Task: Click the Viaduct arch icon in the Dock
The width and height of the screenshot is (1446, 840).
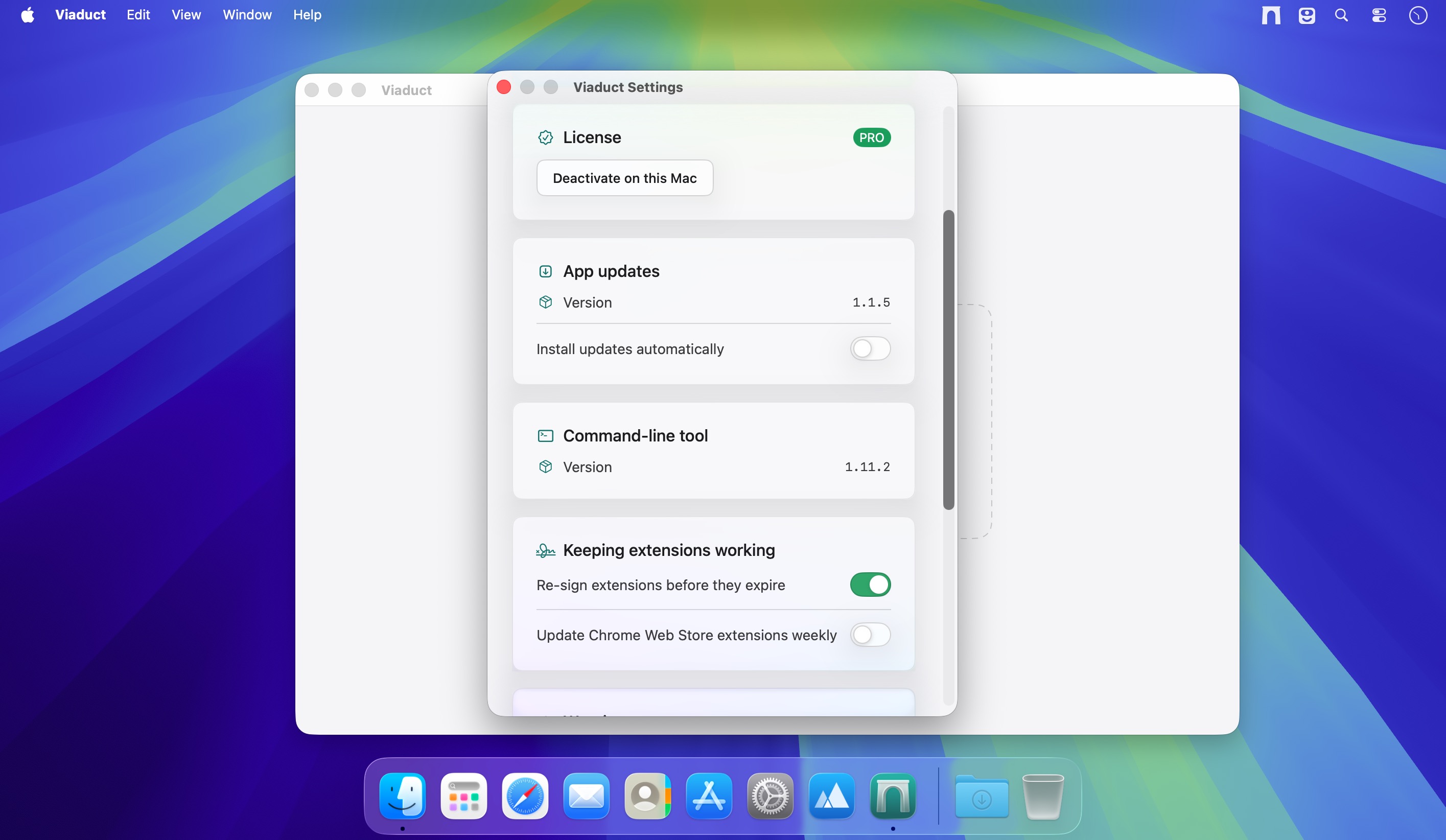Action: pos(893,796)
